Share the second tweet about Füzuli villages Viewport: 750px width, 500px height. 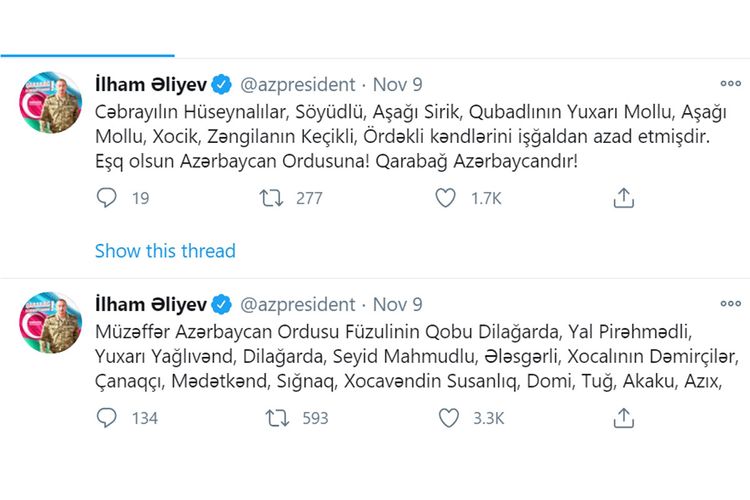point(623,418)
